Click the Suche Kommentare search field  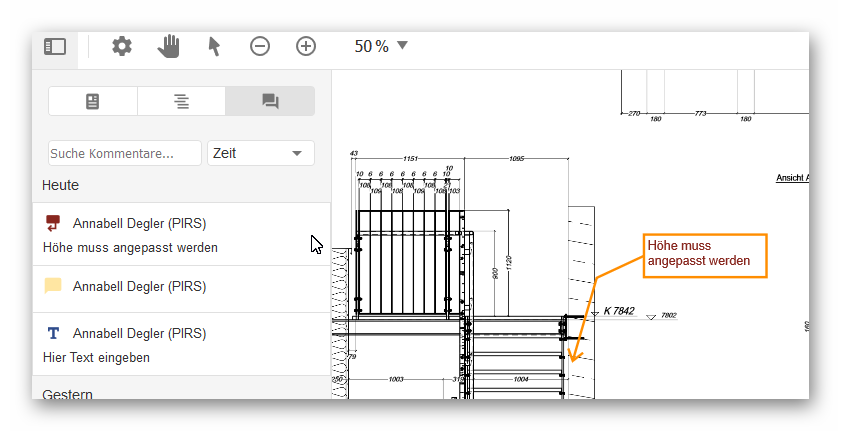[125, 153]
